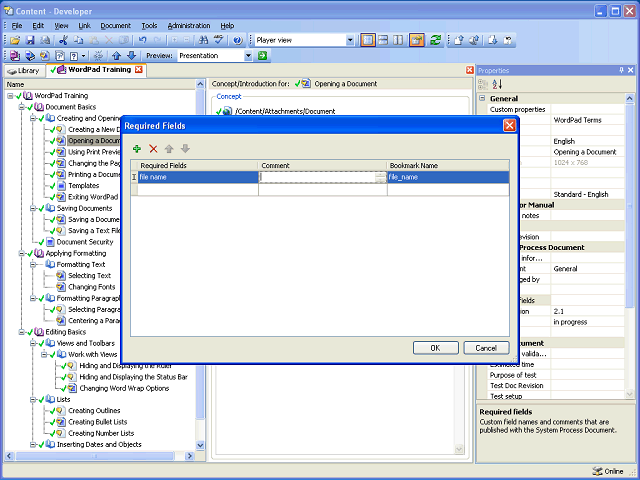Viewport: 640px width, 480px height.
Task: Open the Link menu
Action: pyautogui.click(x=84, y=26)
